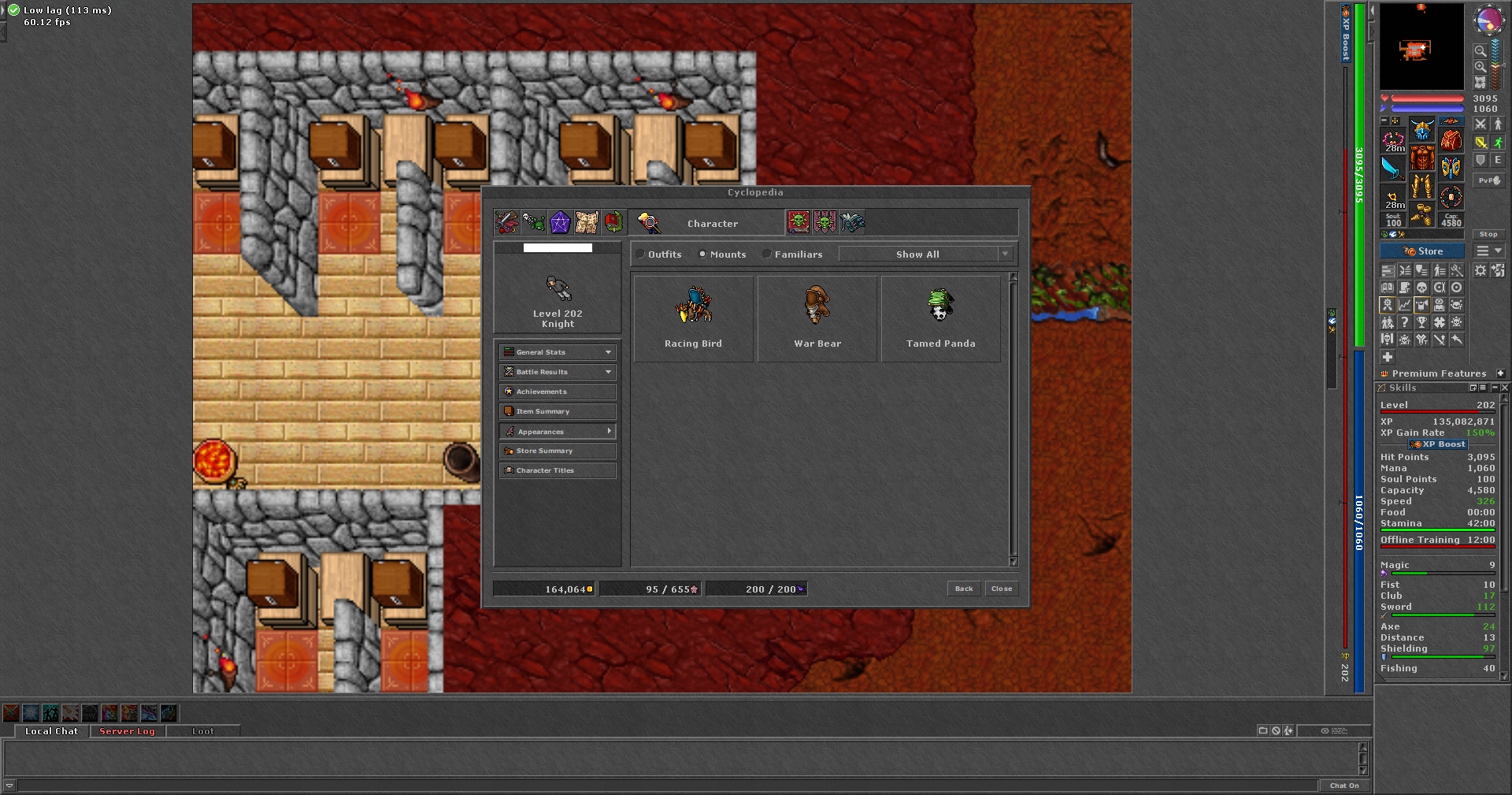1512x795 pixels.
Task: Open the Show All filter dropdown
Action: click(x=925, y=254)
